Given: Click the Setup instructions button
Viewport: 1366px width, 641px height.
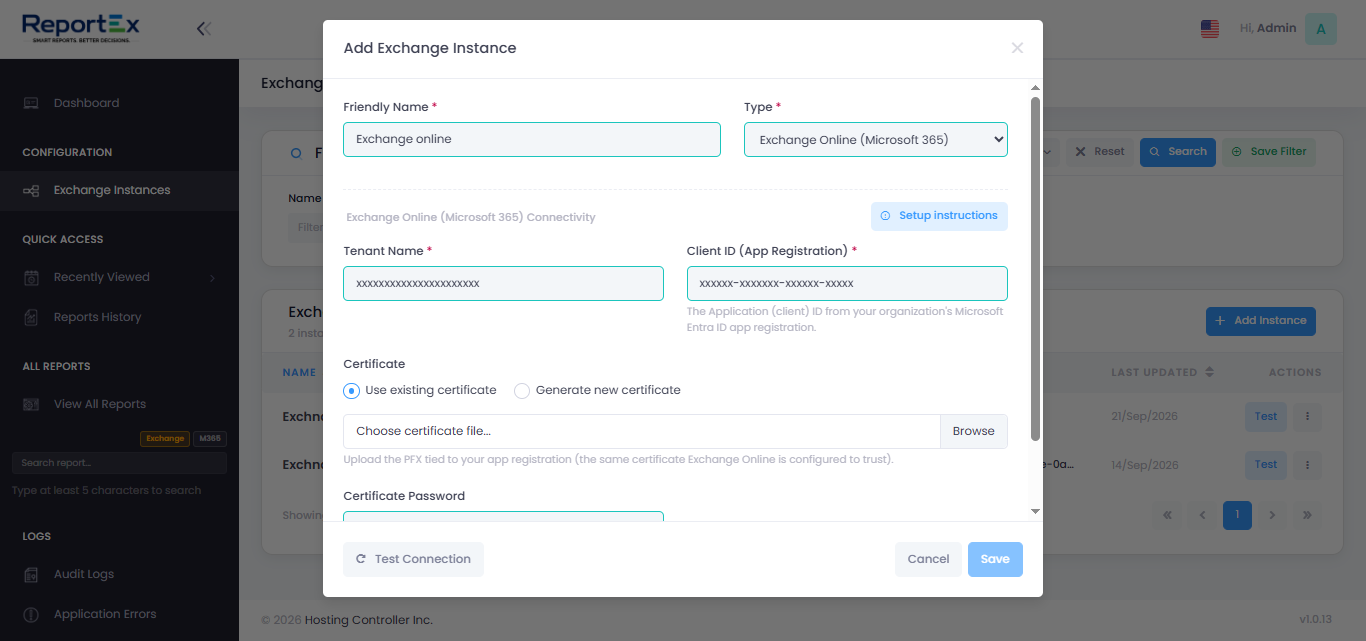Looking at the screenshot, I should 939,216.
